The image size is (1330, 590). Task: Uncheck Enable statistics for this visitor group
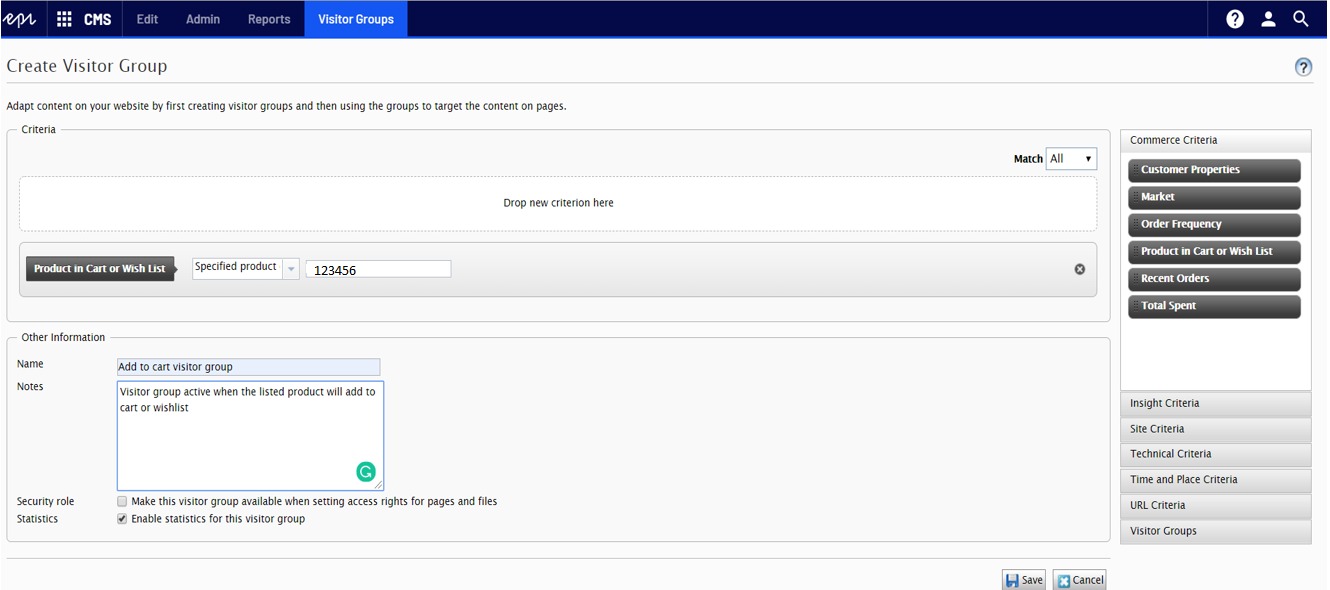(x=122, y=519)
